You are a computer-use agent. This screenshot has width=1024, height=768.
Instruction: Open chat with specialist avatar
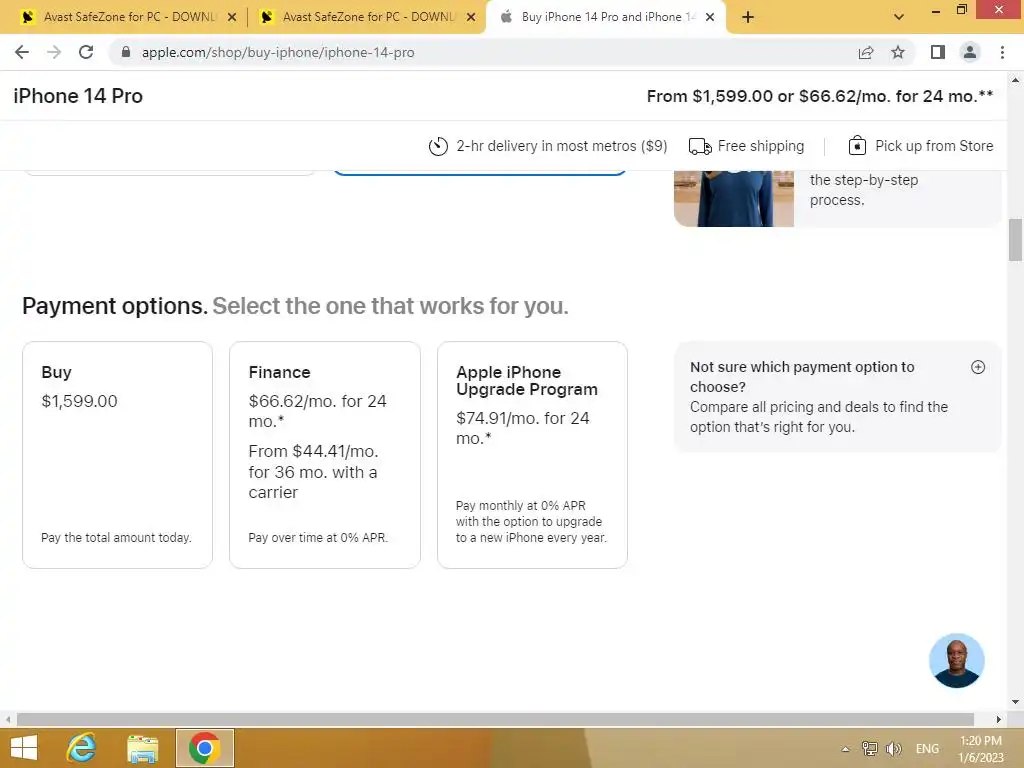point(957,660)
